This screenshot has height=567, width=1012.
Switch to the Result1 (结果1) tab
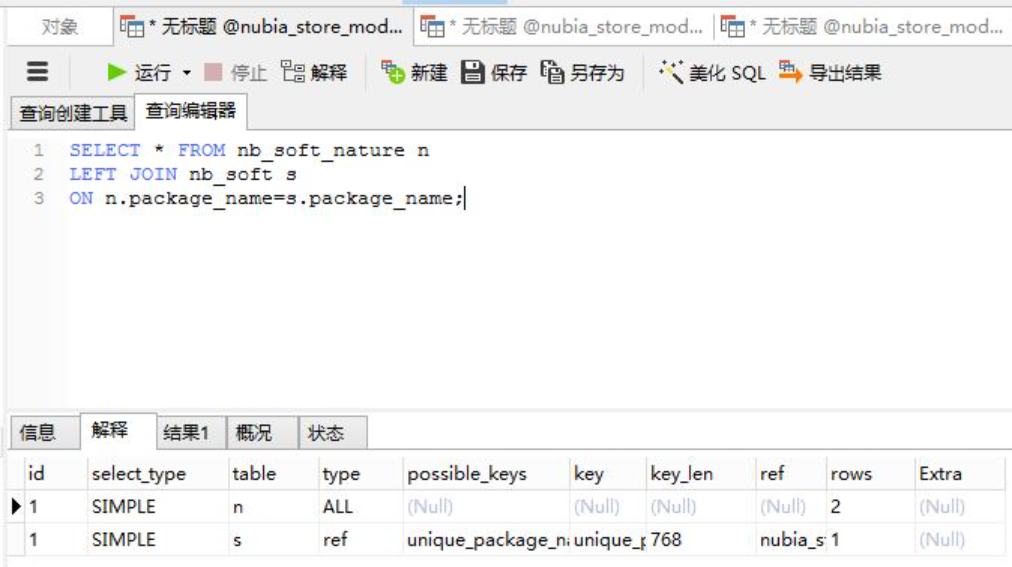coord(191,432)
